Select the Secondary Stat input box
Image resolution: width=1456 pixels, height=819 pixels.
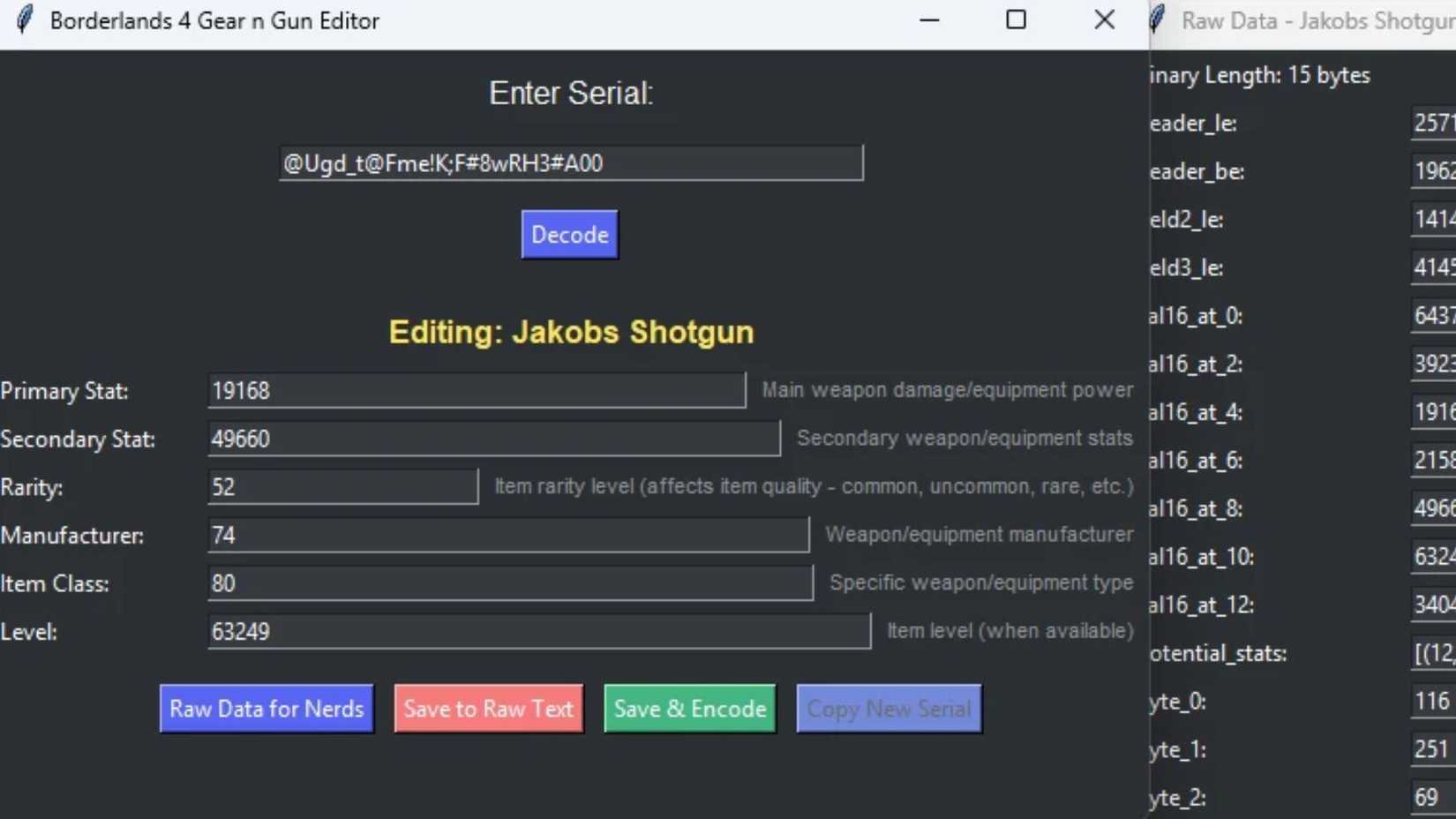pyautogui.click(x=494, y=439)
